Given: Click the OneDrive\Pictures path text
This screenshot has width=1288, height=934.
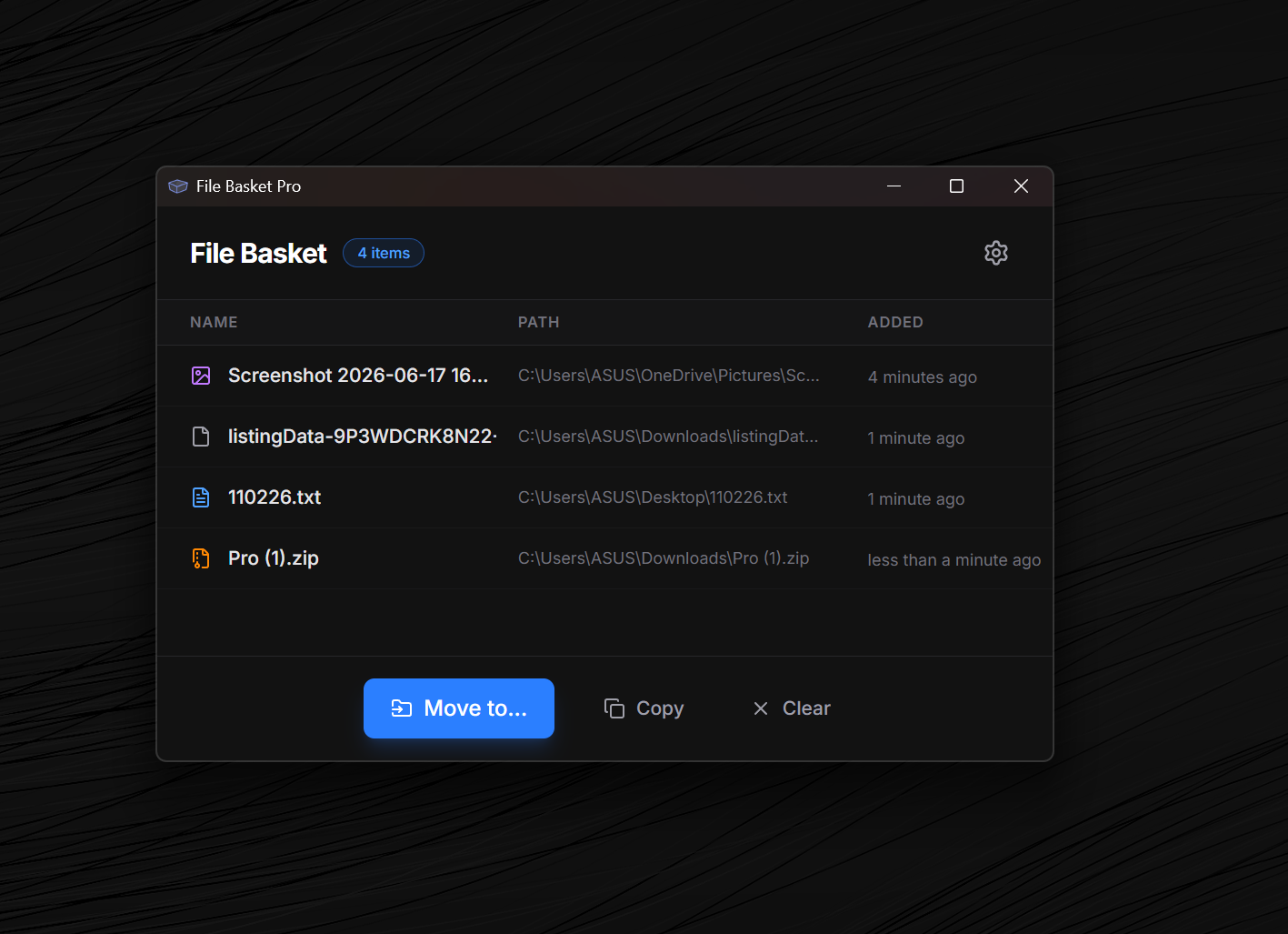Looking at the screenshot, I should pos(669,376).
